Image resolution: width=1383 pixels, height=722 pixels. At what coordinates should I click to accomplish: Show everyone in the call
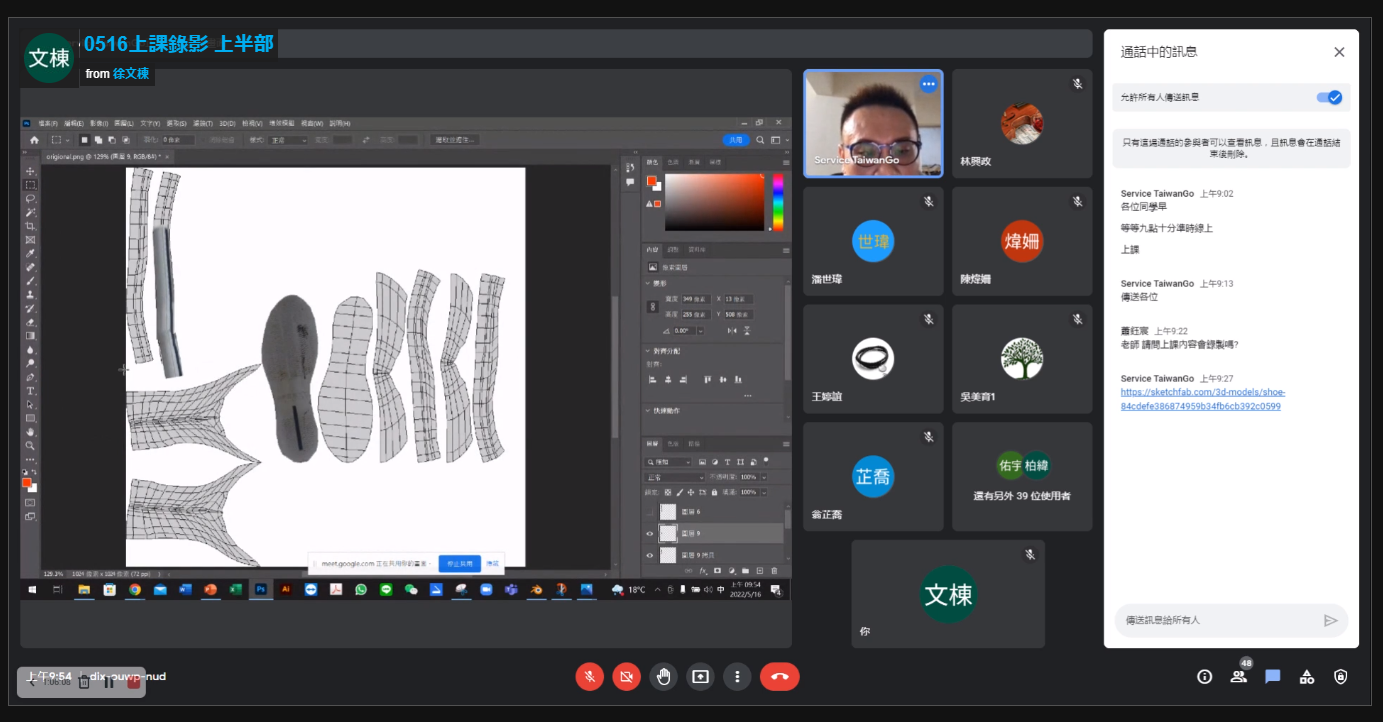point(1239,677)
